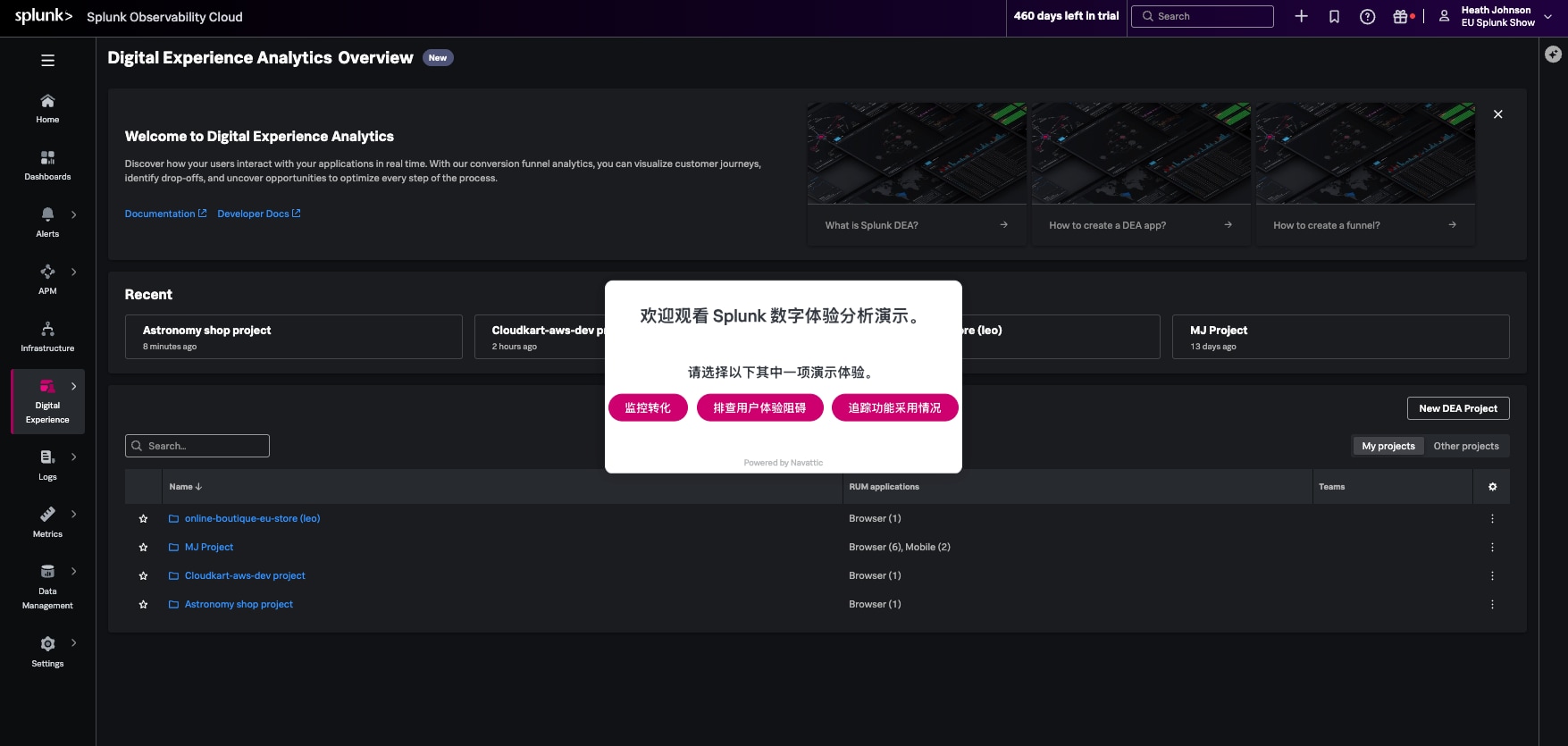Viewport: 1568px width, 746px height.
Task: Open the Cloudkart-aws-dev project link
Action: click(x=245, y=576)
